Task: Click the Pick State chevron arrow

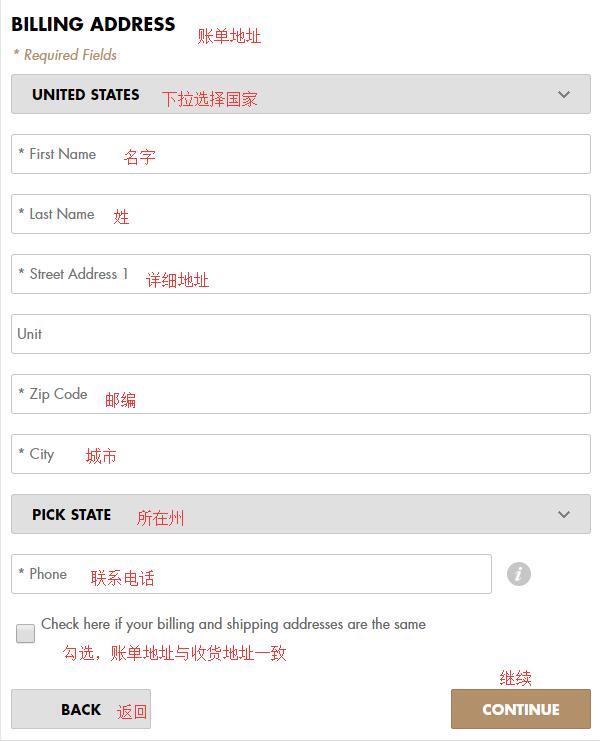Action: pyautogui.click(x=563, y=514)
